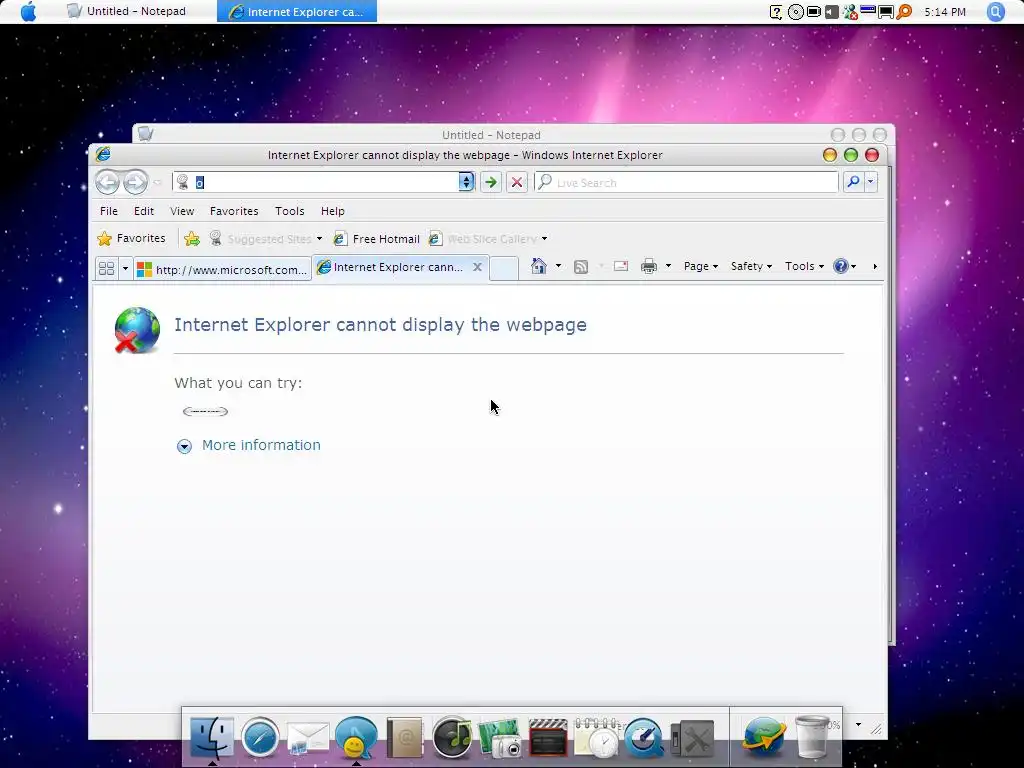Open Address Book in dock
This screenshot has height=768, width=1024.
404,739
